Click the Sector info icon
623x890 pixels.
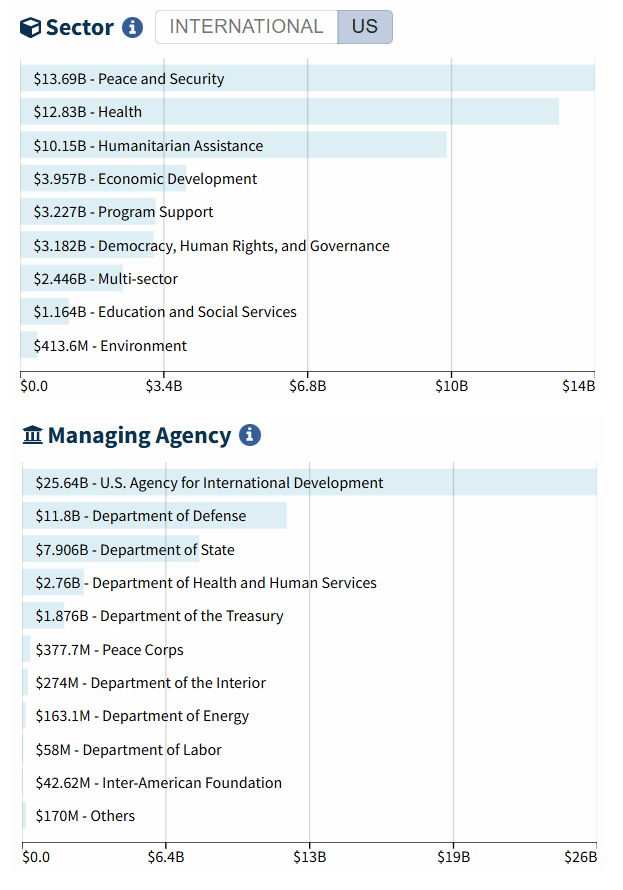point(132,27)
